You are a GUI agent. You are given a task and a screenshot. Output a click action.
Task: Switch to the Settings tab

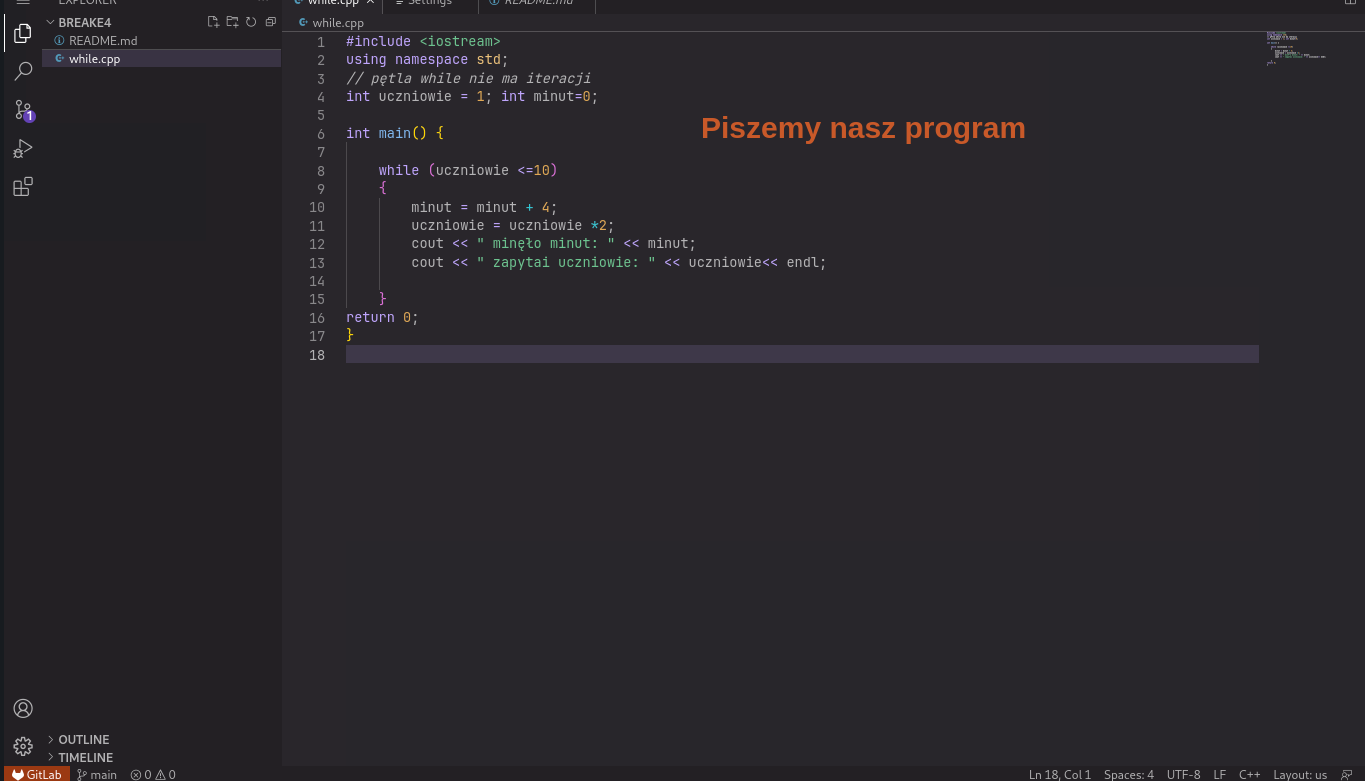pyautogui.click(x=430, y=4)
